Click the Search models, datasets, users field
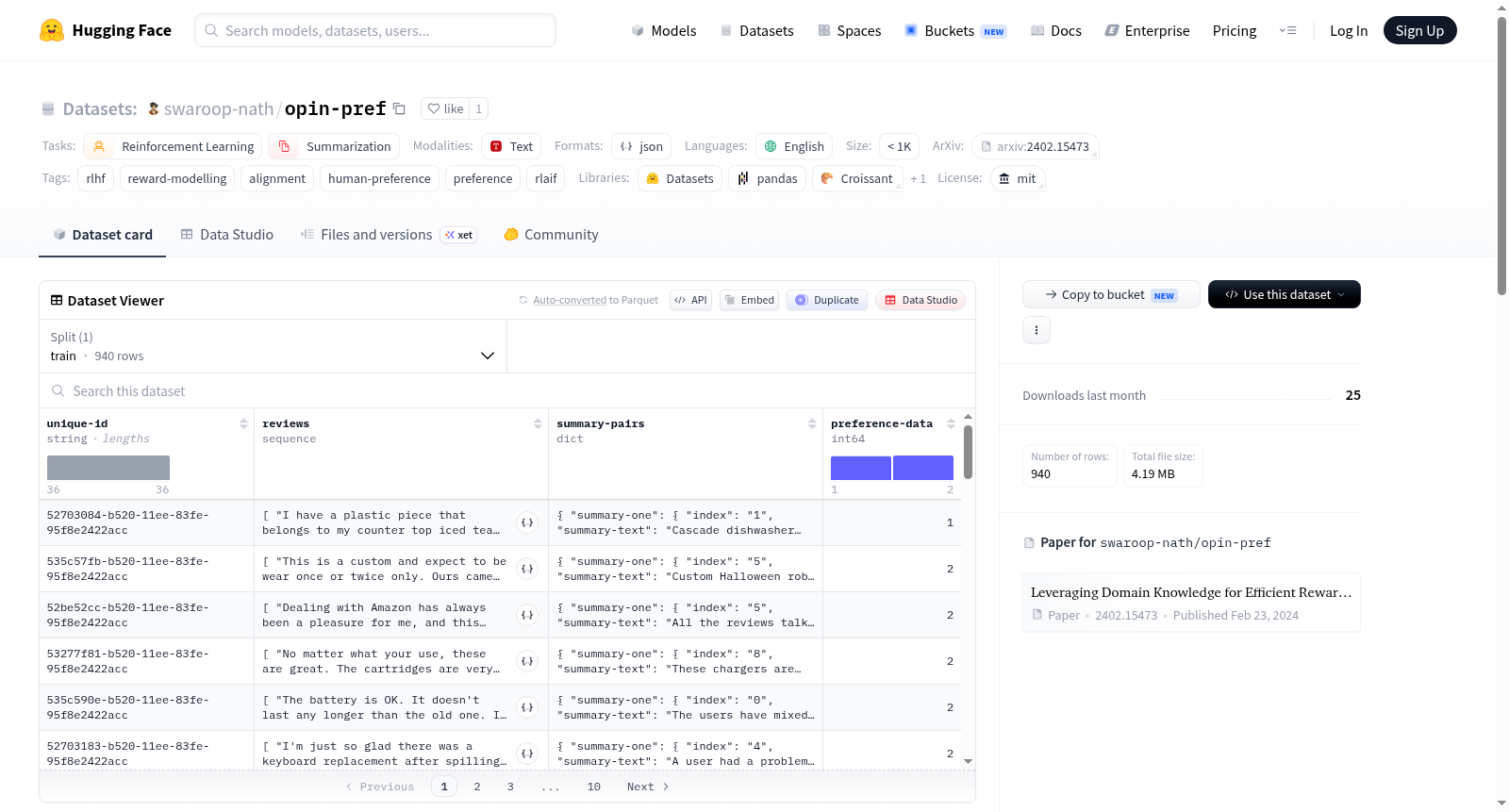 tap(375, 30)
